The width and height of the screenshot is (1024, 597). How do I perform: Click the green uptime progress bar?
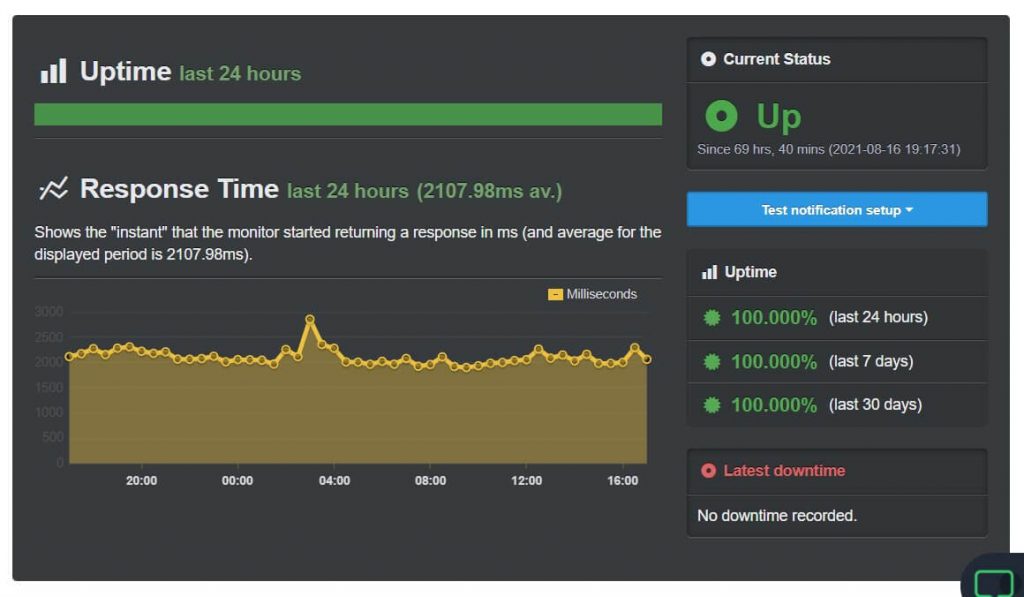coord(348,113)
